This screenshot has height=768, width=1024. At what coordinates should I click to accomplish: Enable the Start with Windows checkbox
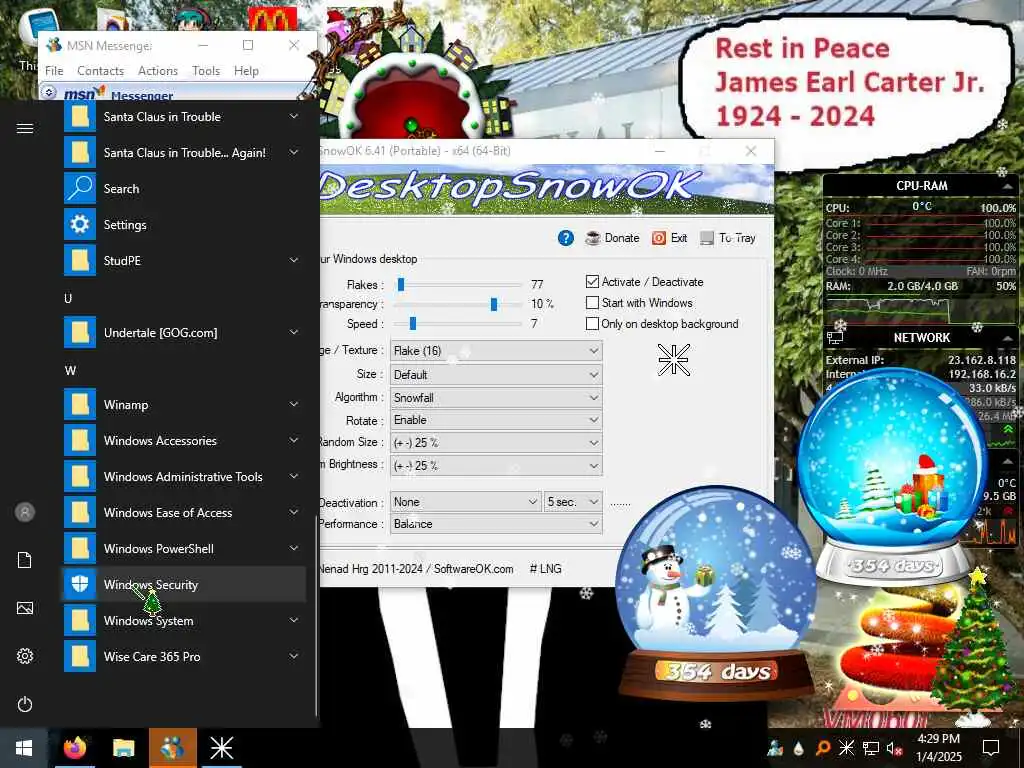(x=592, y=302)
